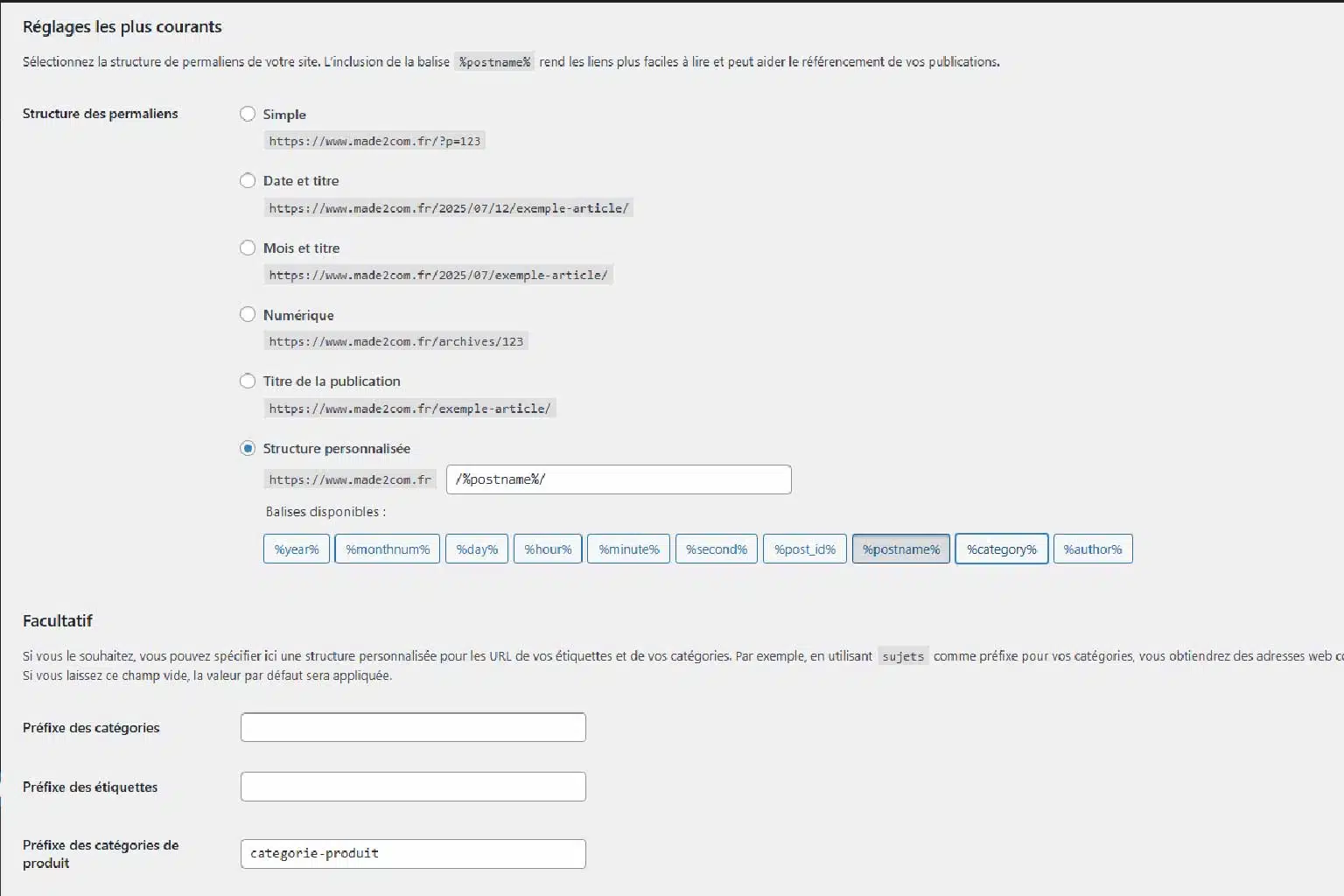Click the Préfixe des catégories de produit label
Image resolution: width=1344 pixels, height=896 pixels.
pyautogui.click(x=101, y=854)
